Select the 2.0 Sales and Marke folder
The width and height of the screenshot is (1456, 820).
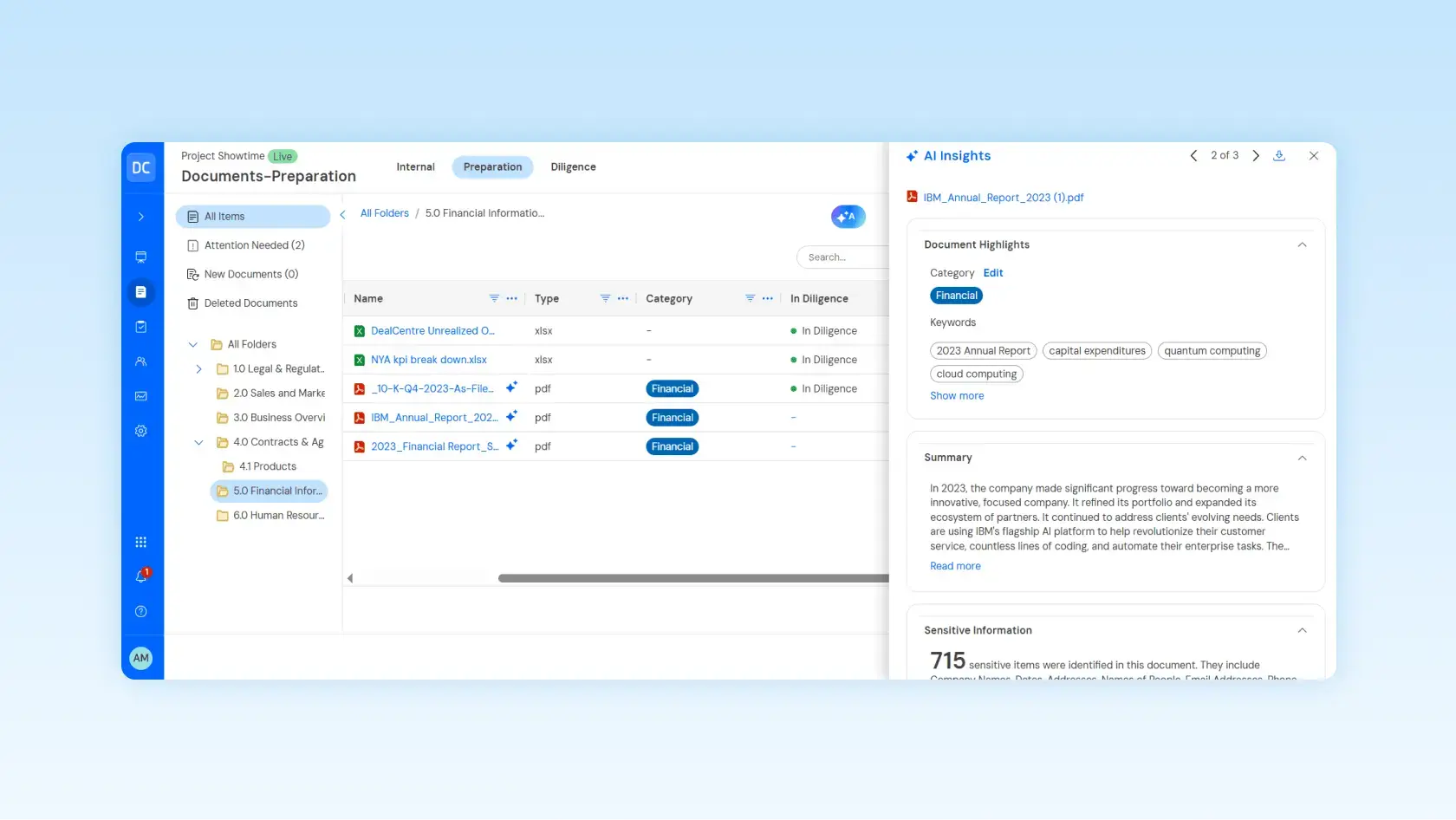coord(270,394)
